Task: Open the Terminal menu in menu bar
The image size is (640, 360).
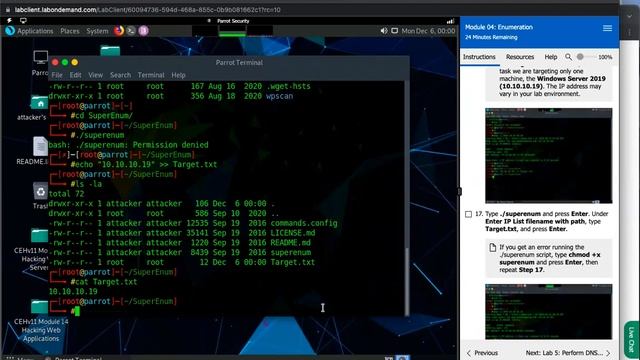Action: (151, 75)
